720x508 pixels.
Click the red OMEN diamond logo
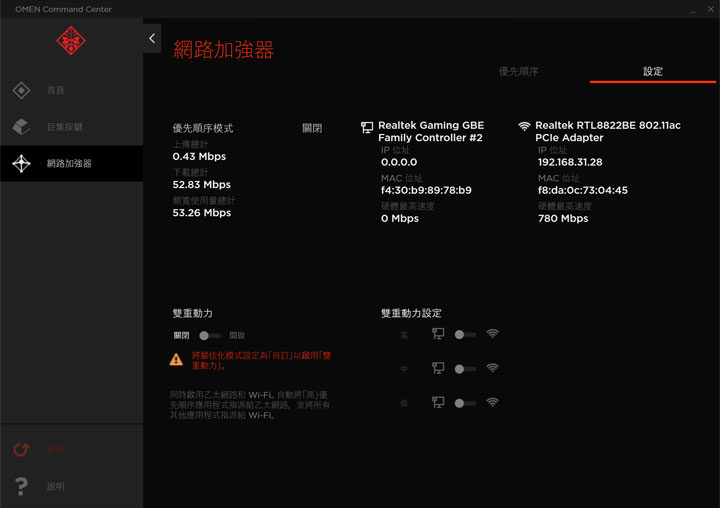coord(71,40)
